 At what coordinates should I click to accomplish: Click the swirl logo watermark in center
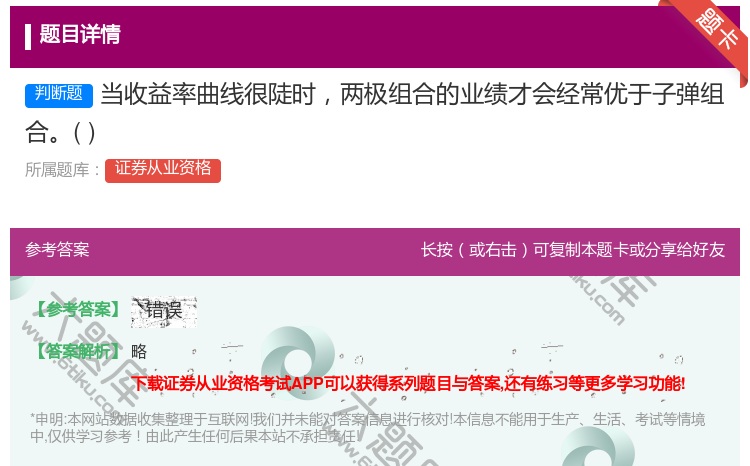(298, 361)
